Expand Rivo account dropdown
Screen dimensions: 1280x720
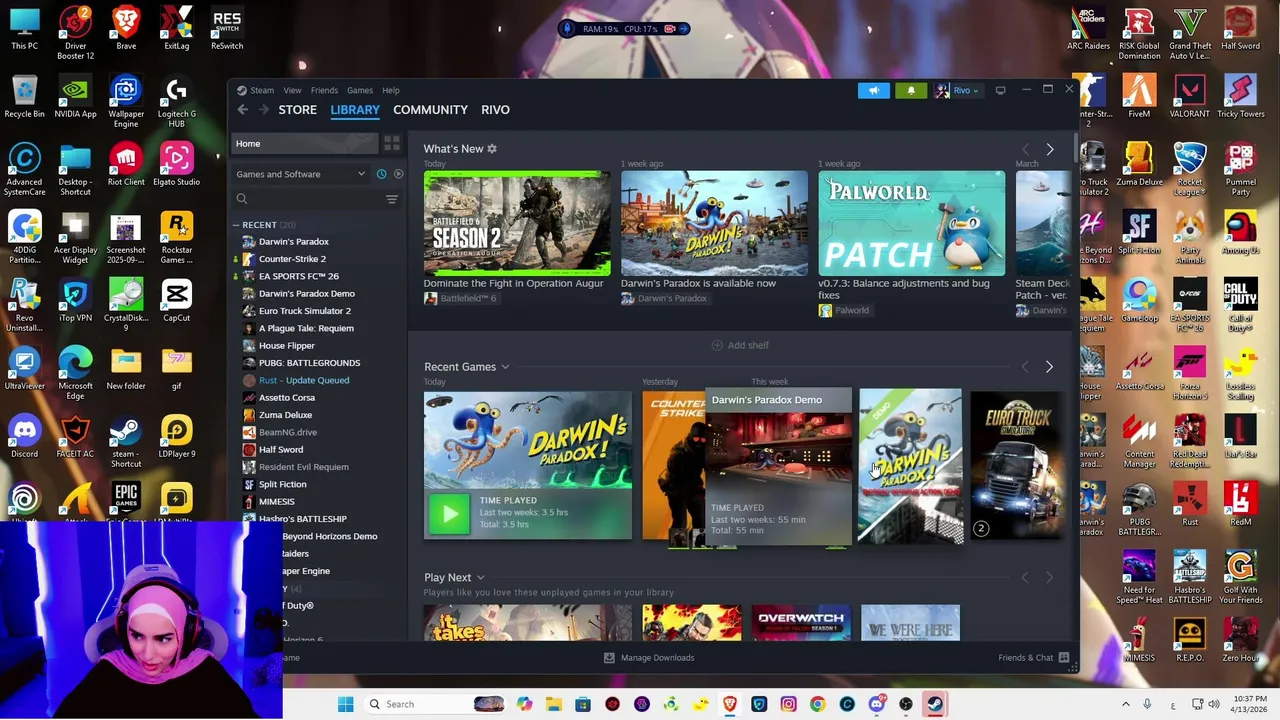tap(958, 91)
